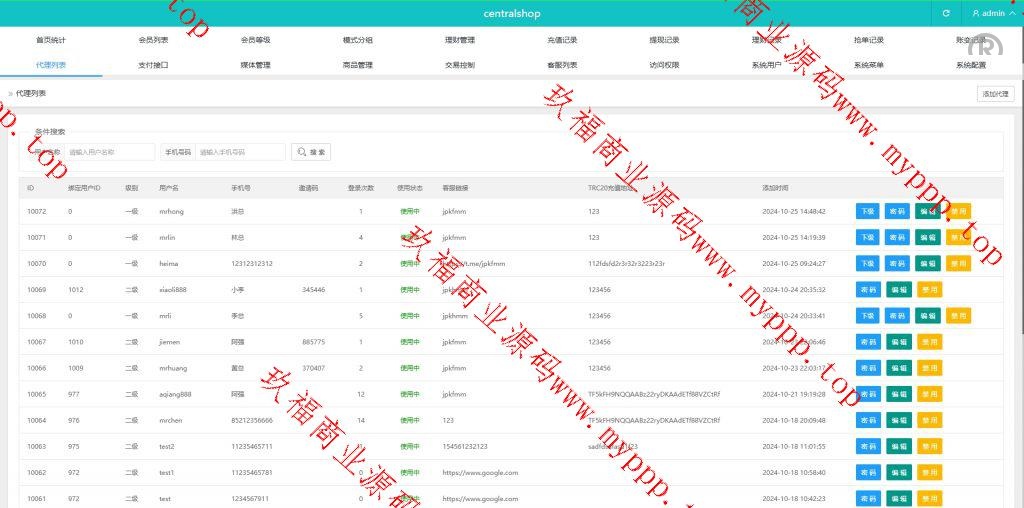This screenshot has width=1024, height=508.
Task: Disable agent mrli using 禁用 button
Action: pyautogui.click(x=958, y=316)
